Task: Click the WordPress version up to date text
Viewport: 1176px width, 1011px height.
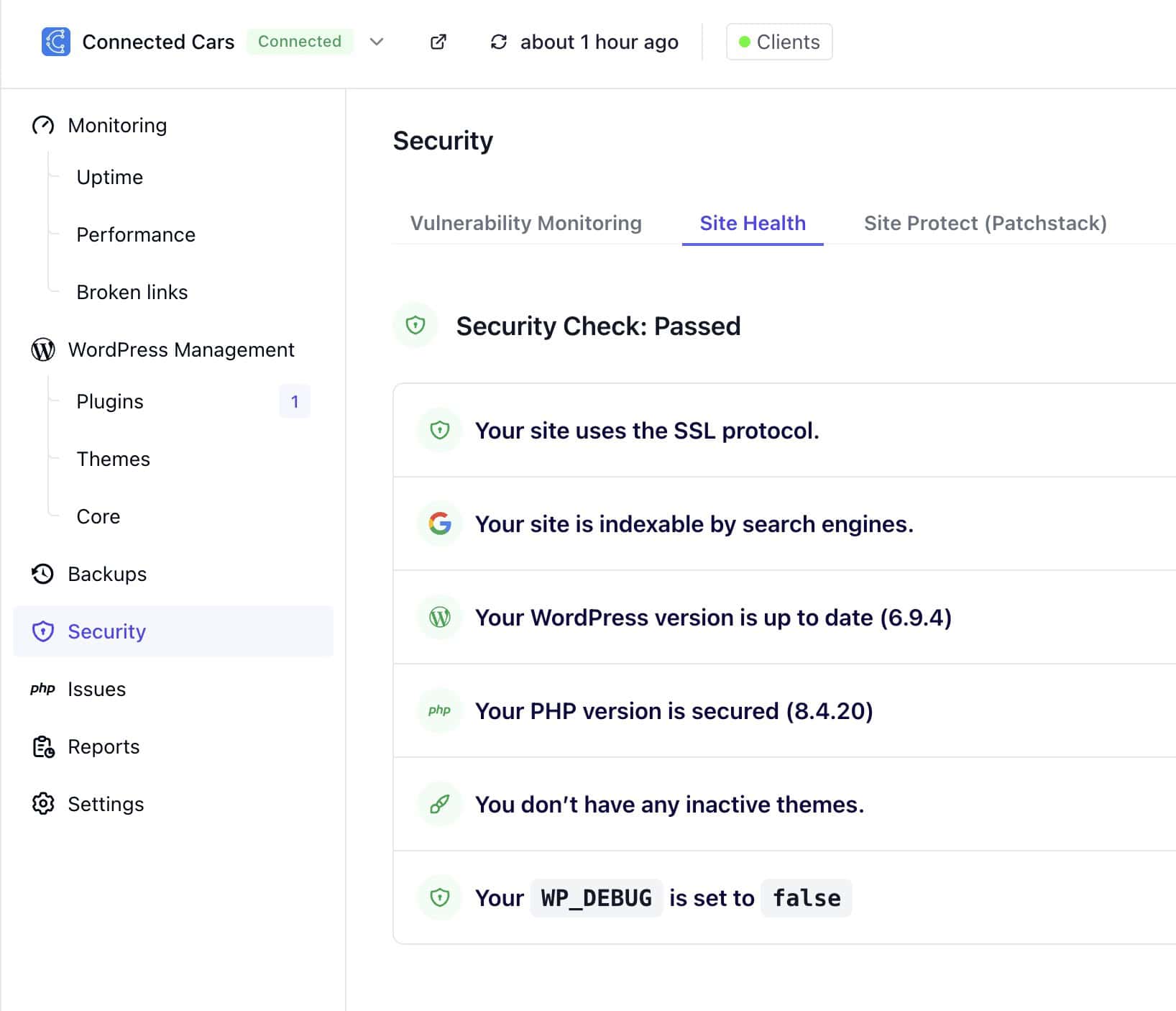Action: [x=713, y=617]
